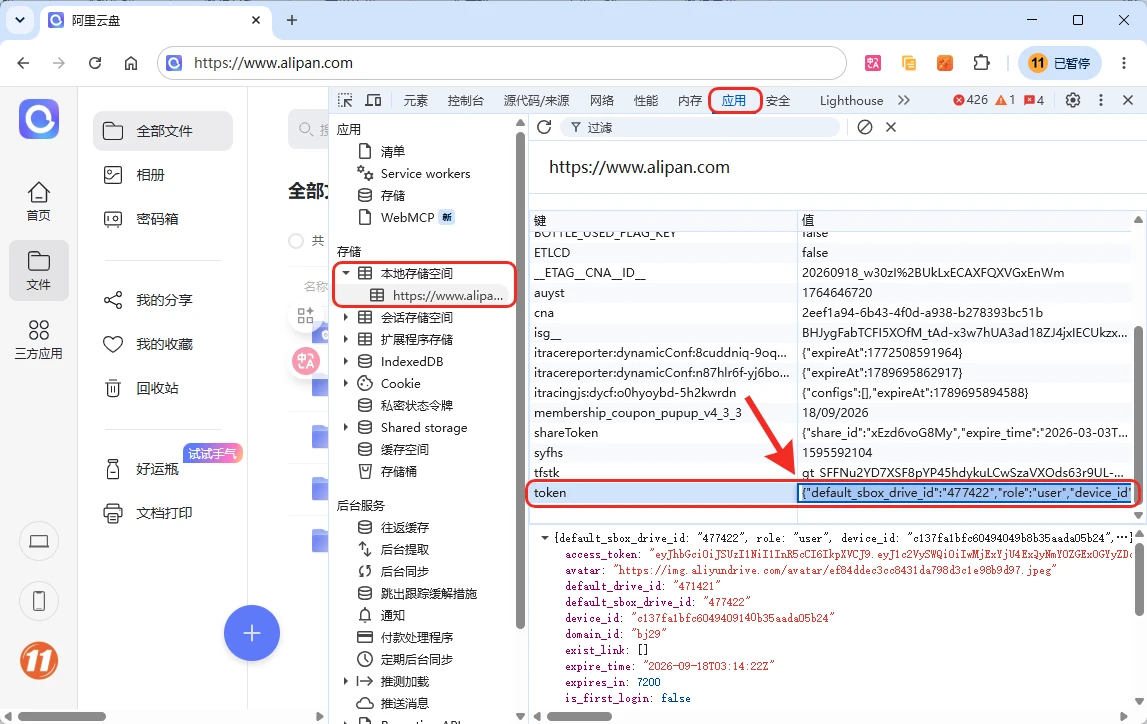Click the element inspector picker icon
This screenshot has width=1147, height=724.
tap(345, 100)
